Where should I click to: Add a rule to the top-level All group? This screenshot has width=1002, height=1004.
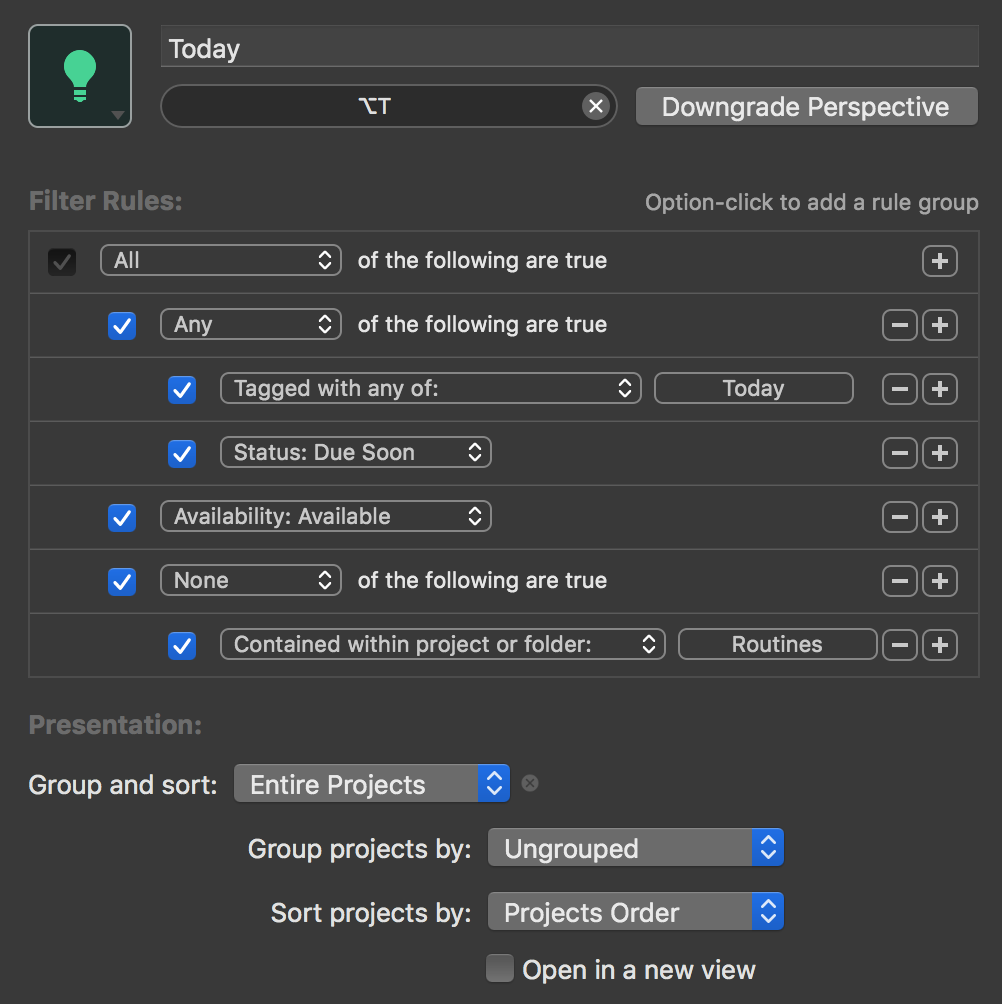click(x=939, y=261)
